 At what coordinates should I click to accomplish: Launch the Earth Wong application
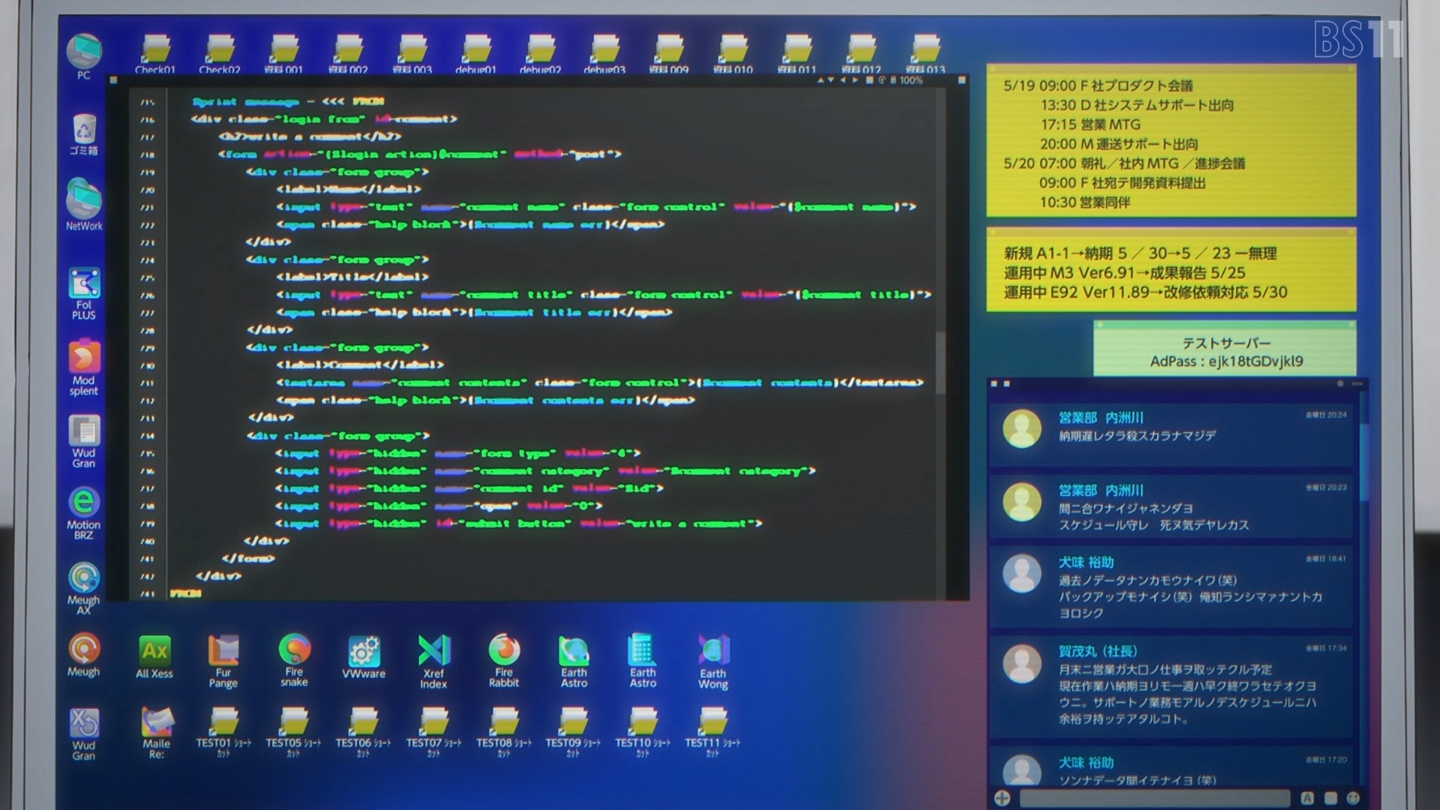pyautogui.click(x=713, y=661)
